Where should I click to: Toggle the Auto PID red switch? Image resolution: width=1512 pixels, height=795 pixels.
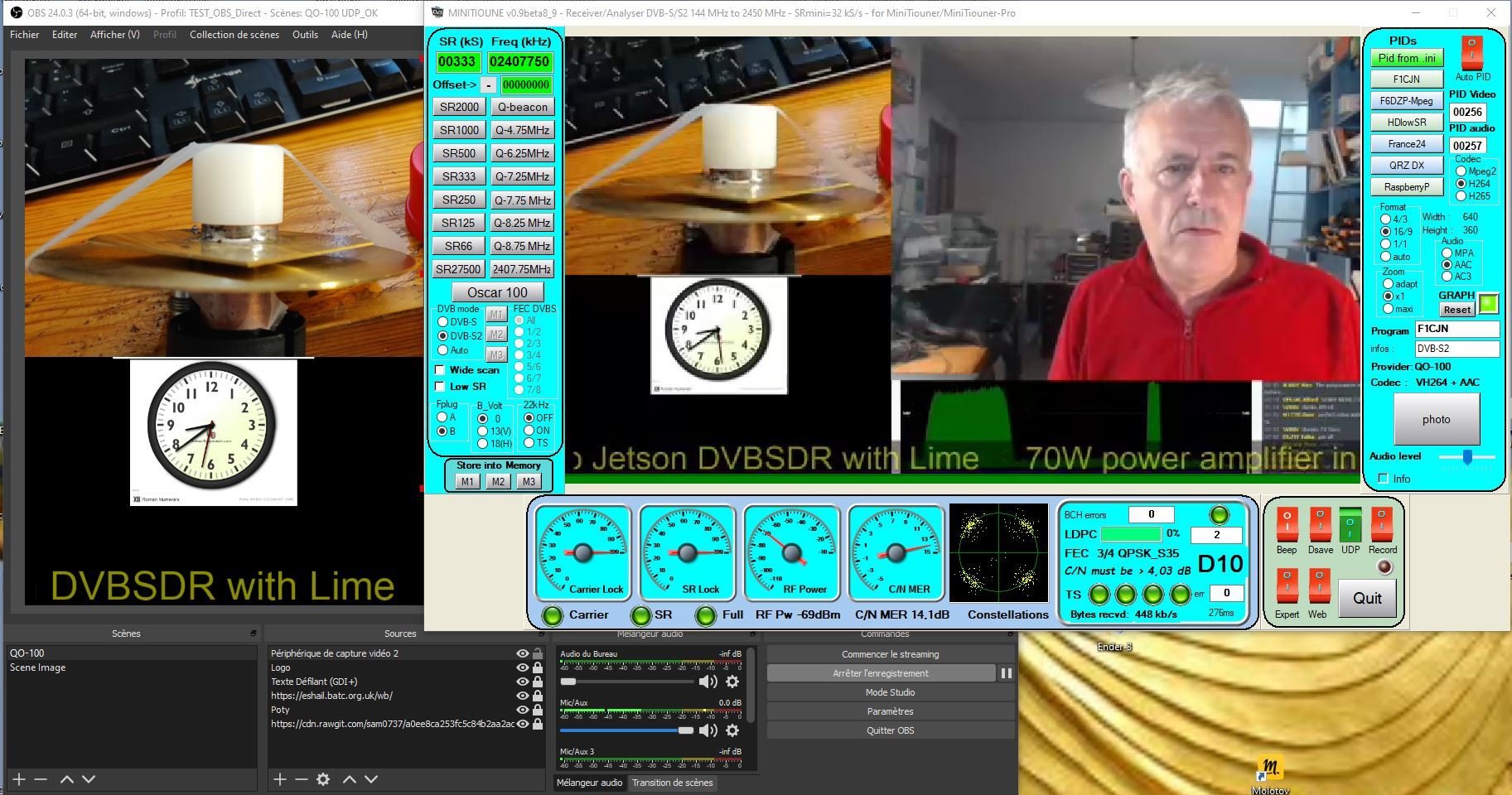click(x=1471, y=53)
